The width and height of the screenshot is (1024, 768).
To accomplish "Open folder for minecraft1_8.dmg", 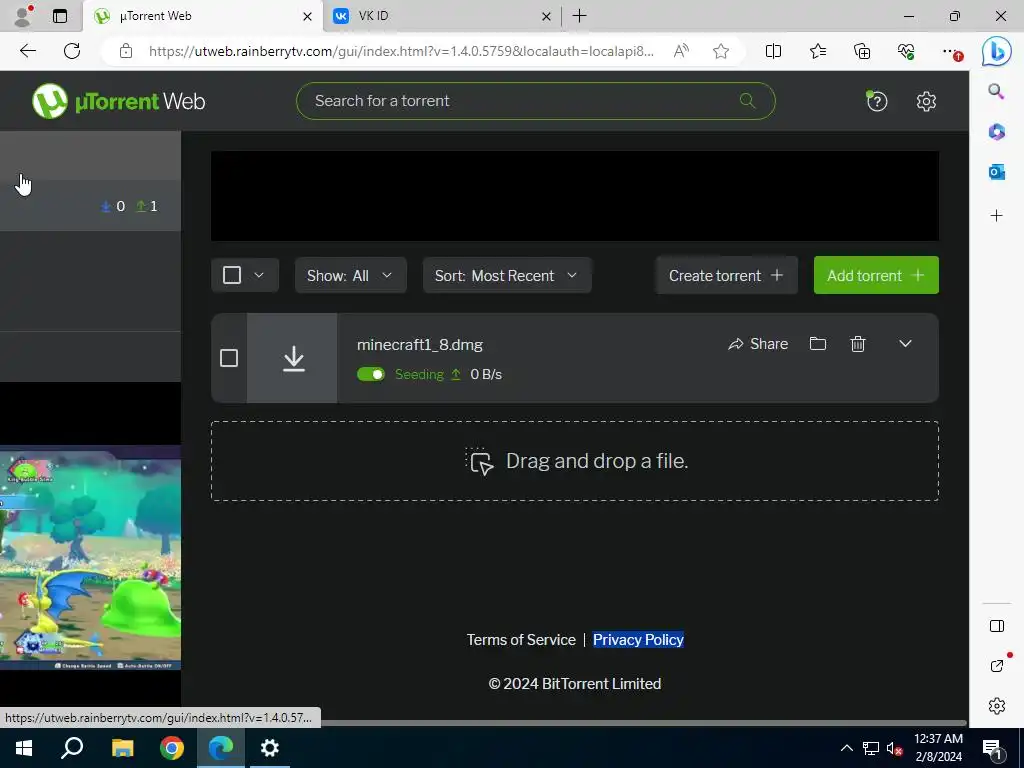I will (x=818, y=344).
